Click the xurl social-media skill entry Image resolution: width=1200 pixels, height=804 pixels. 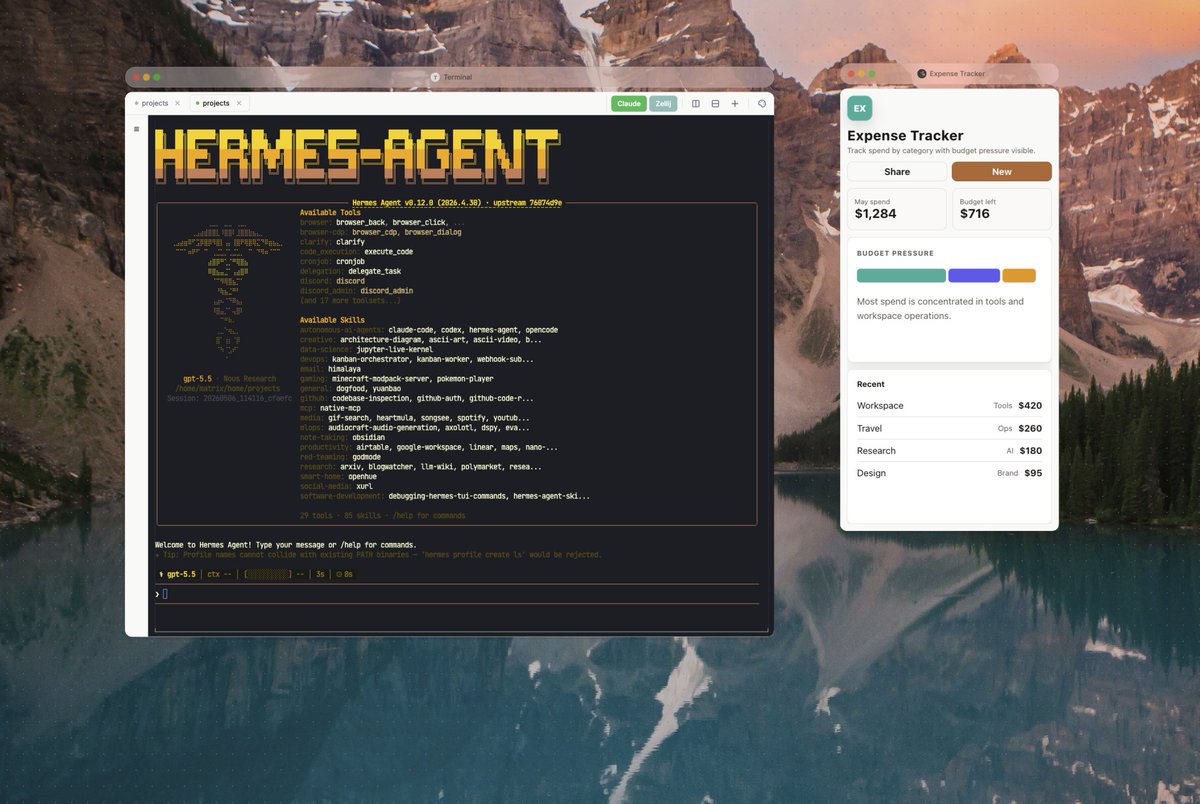coord(364,486)
